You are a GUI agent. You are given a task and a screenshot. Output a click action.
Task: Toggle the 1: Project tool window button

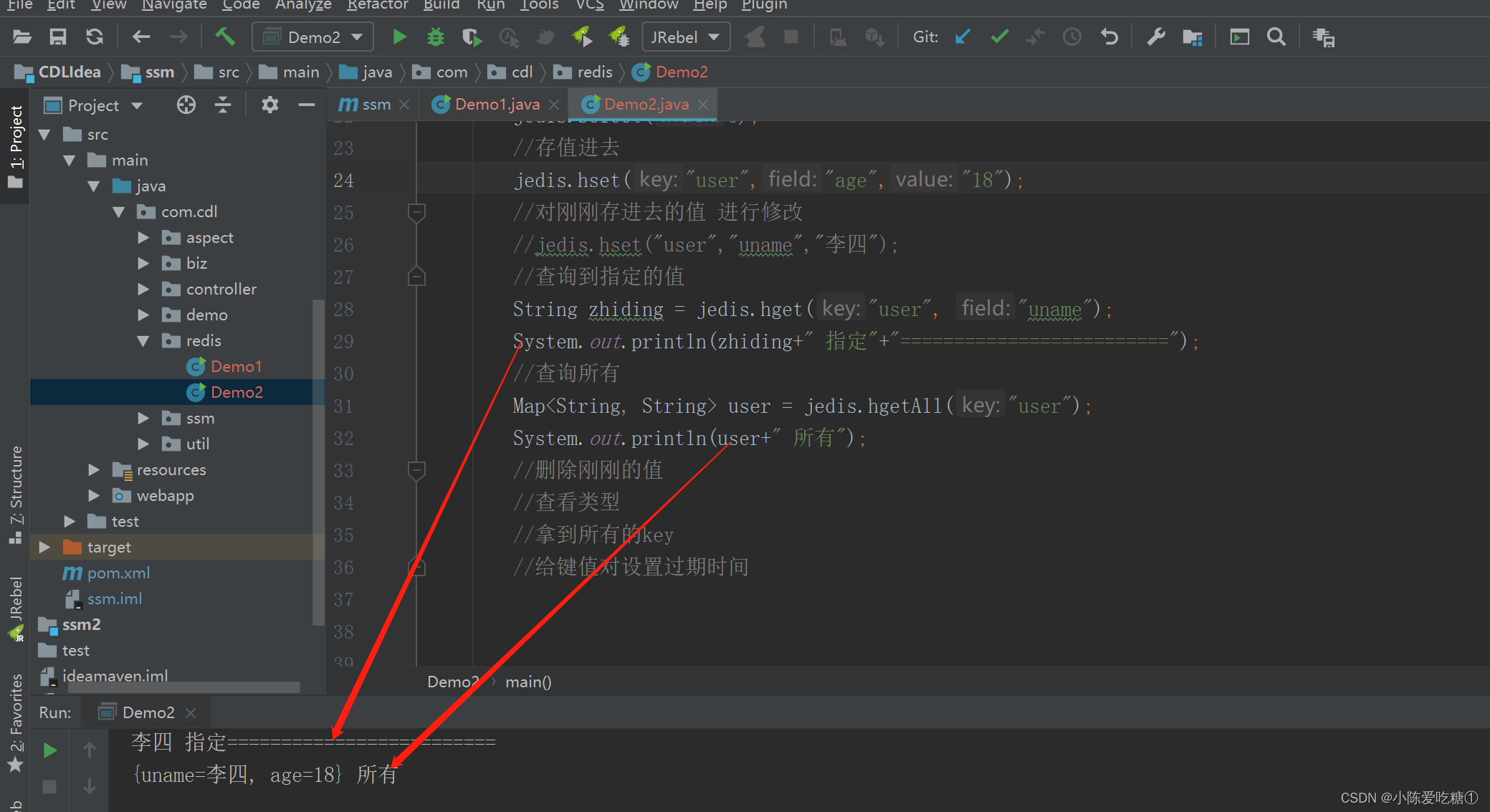coord(16,145)
